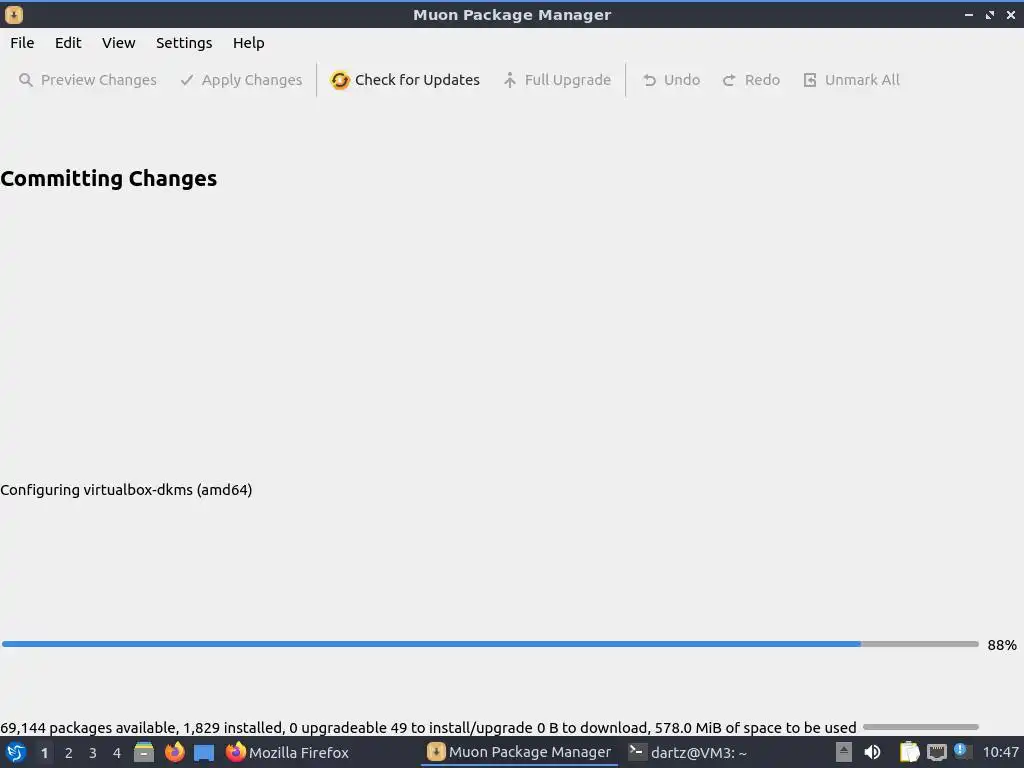Screen dimensions: 1024x768
Task: Click the Full Upgrade toolbar button
Action: click(x=557, y=80)
